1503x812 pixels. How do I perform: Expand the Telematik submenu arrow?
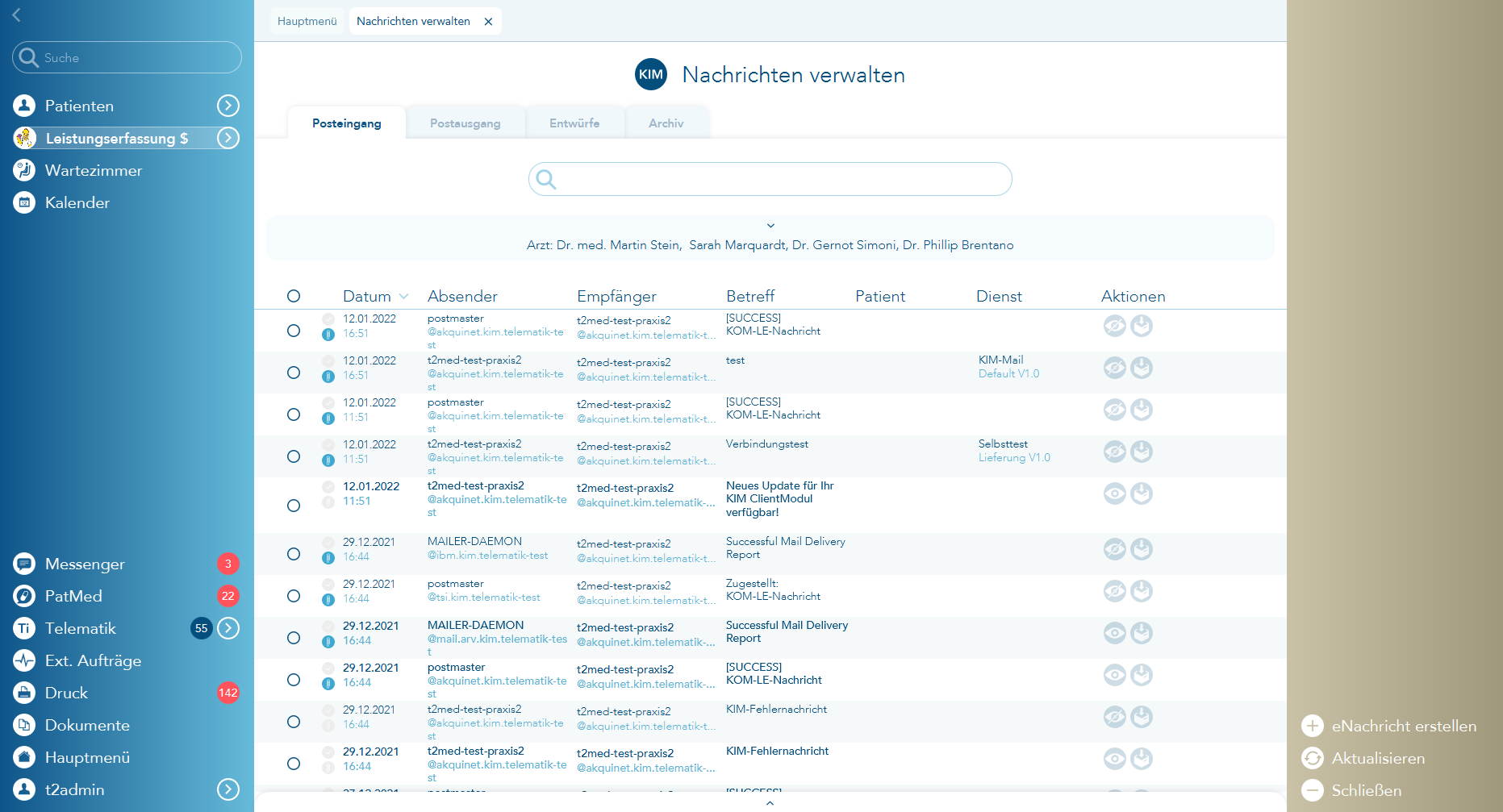(228, 628)
